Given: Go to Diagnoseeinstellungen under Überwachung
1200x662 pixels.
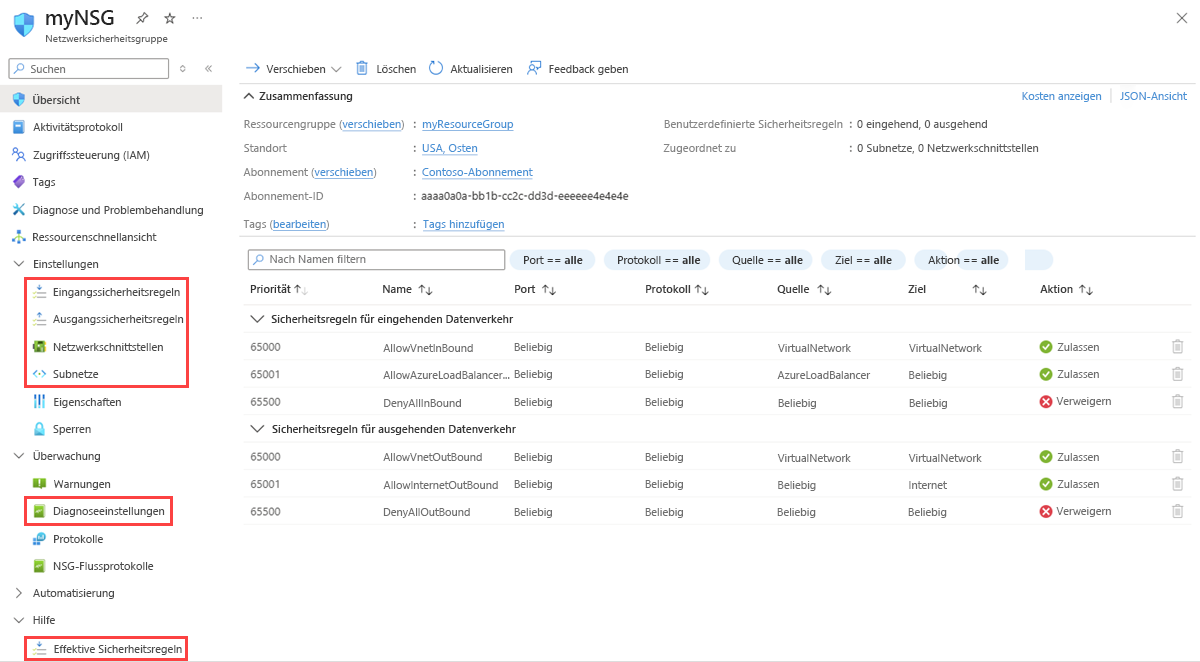Looking at the screenshot, I should coord(108,511).
